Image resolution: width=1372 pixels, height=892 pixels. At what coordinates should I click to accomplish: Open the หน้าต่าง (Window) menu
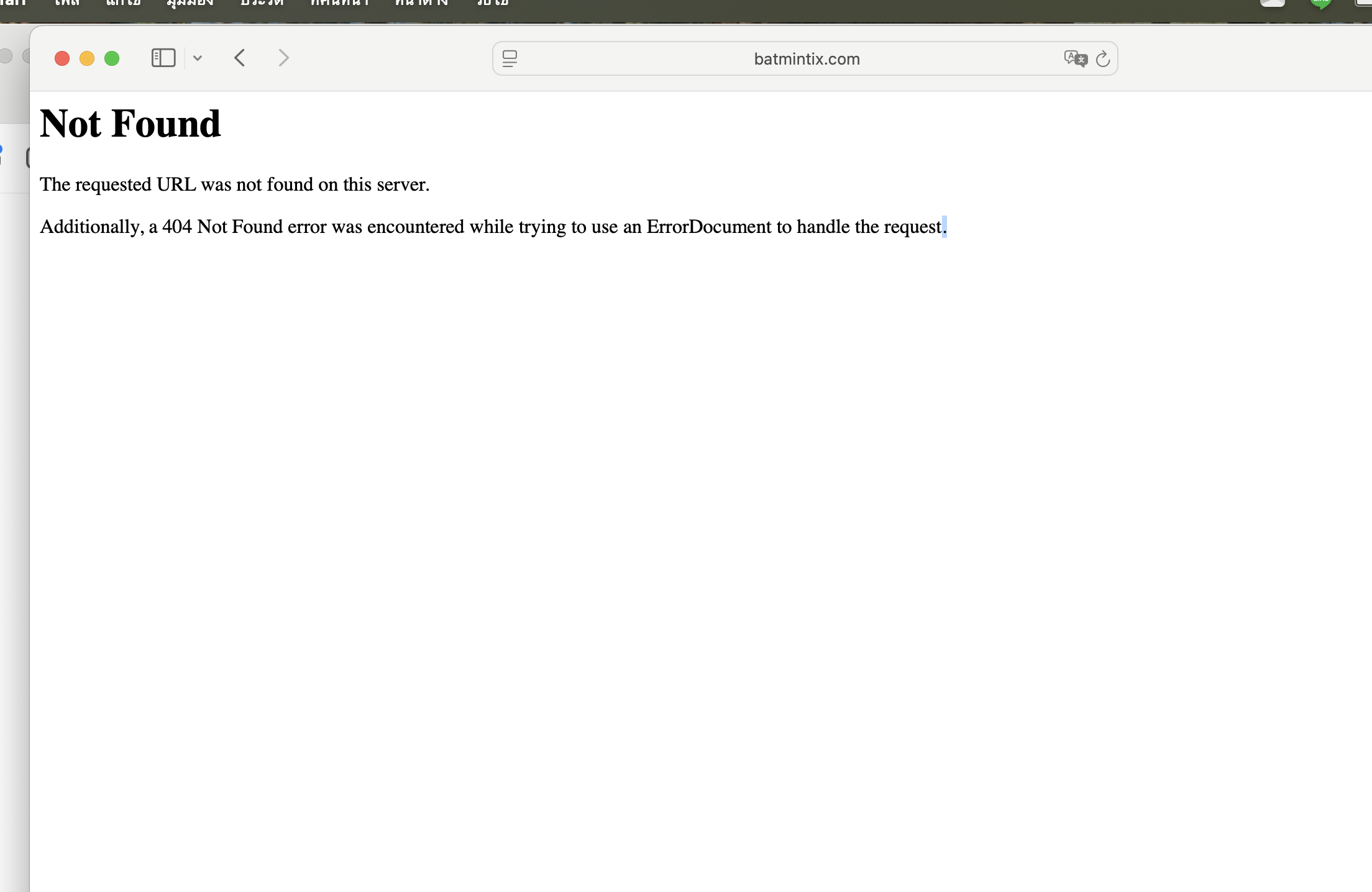click(x=421, y=3)
